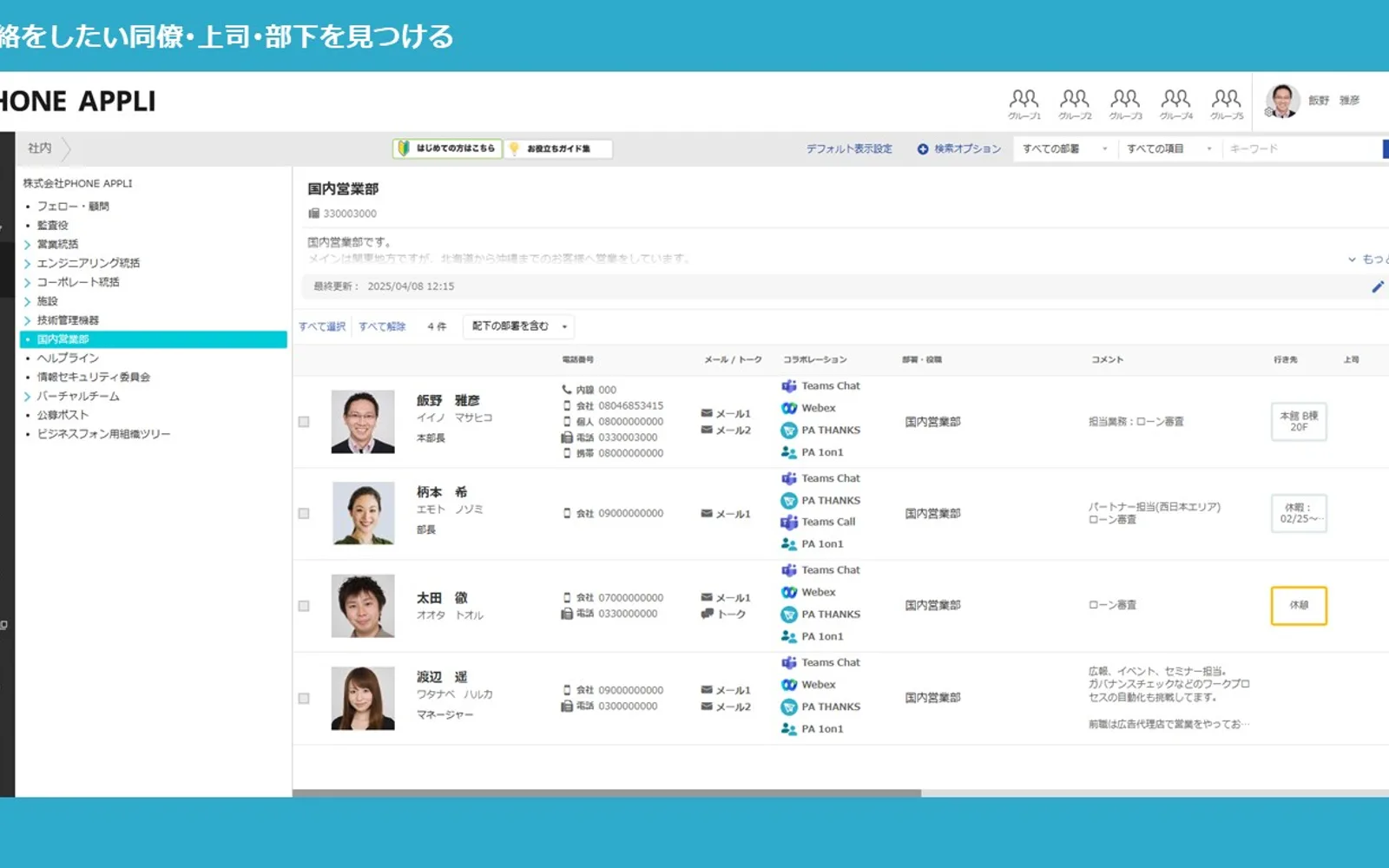Open the グループ3 group icon

(x=1125, y=103)
